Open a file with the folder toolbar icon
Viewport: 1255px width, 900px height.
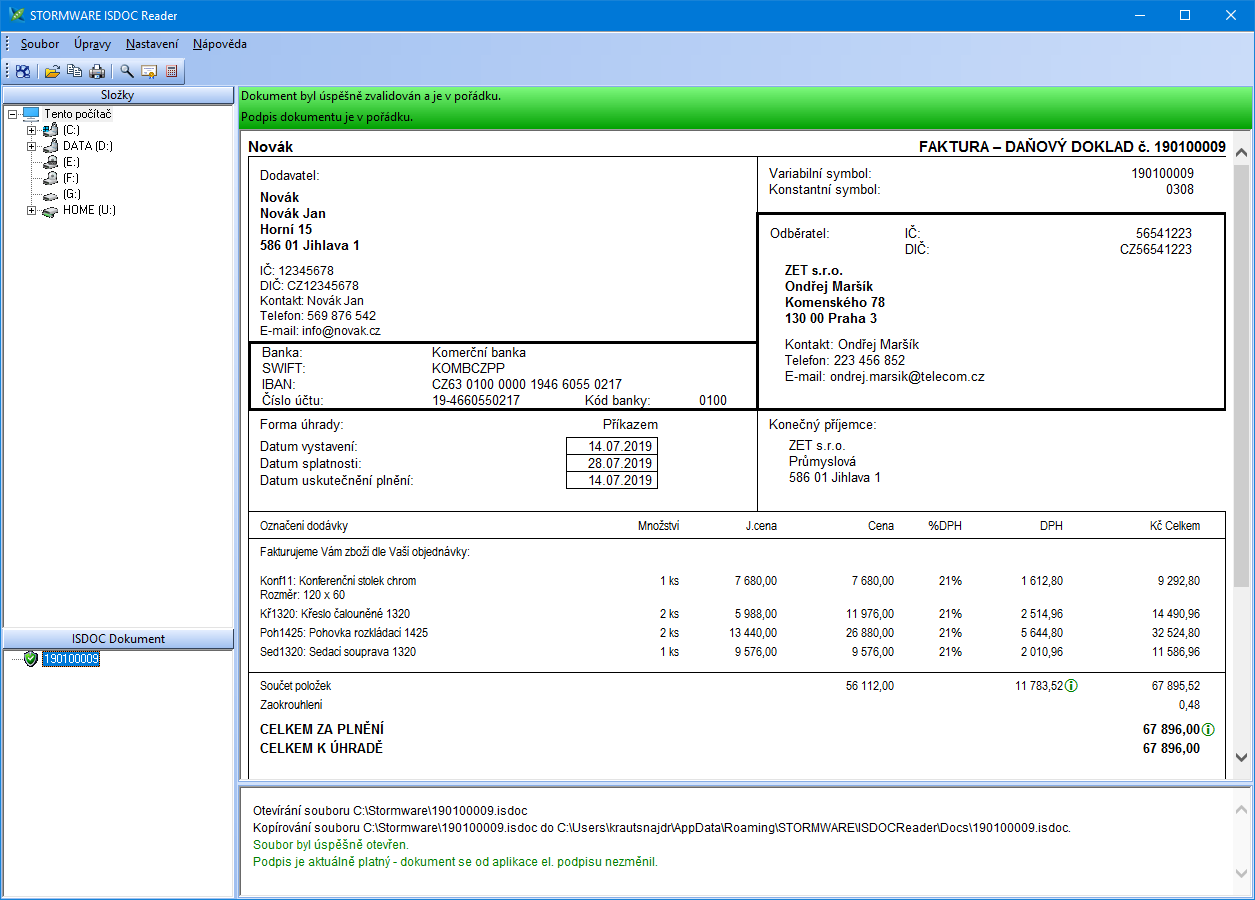tap(53, 71)
